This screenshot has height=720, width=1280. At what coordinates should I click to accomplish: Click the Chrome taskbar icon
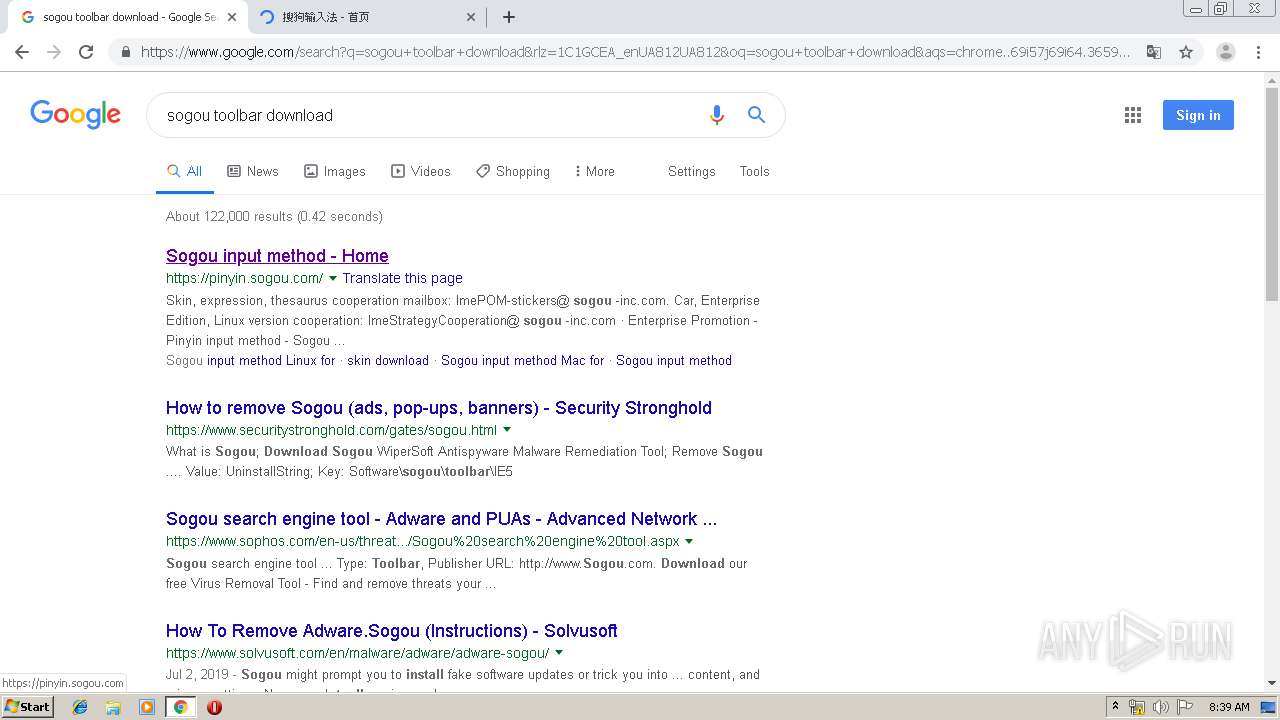pyautogui.click(x=180, y=707)
